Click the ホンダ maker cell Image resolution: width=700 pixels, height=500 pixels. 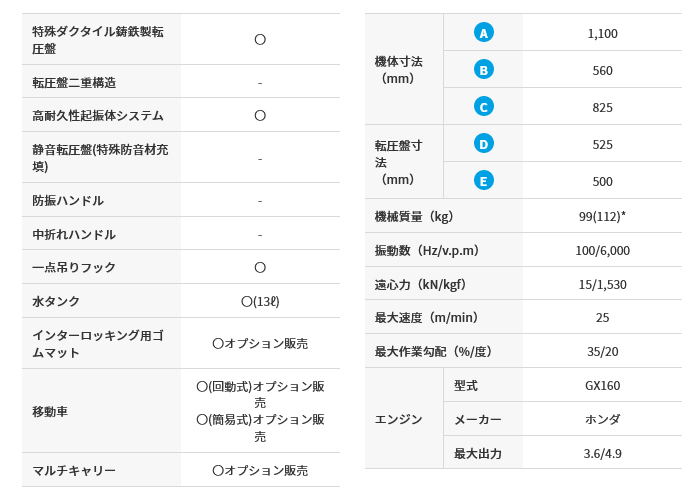point(602,419)
